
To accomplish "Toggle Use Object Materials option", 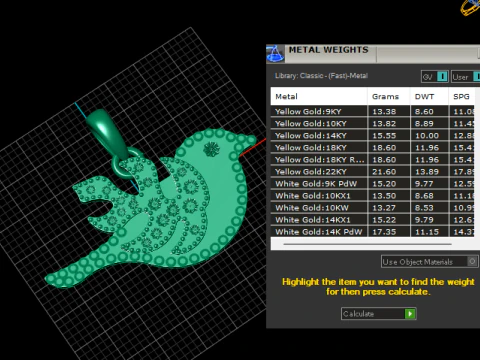I will pos(430,262).
